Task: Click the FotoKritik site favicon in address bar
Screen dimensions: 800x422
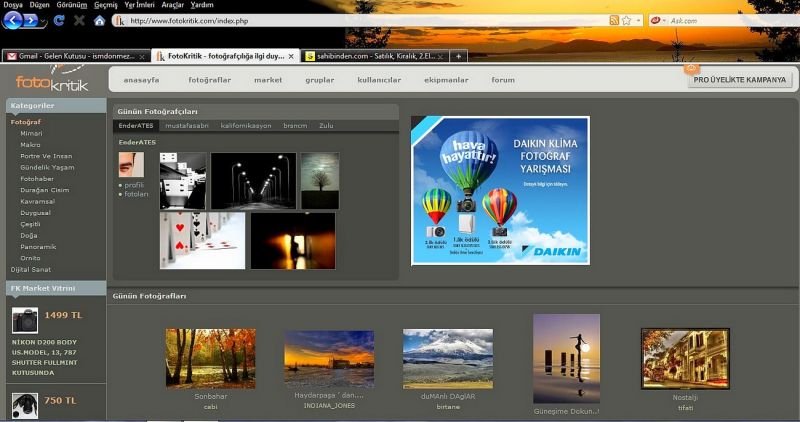Action: click(x=120, y=21)
